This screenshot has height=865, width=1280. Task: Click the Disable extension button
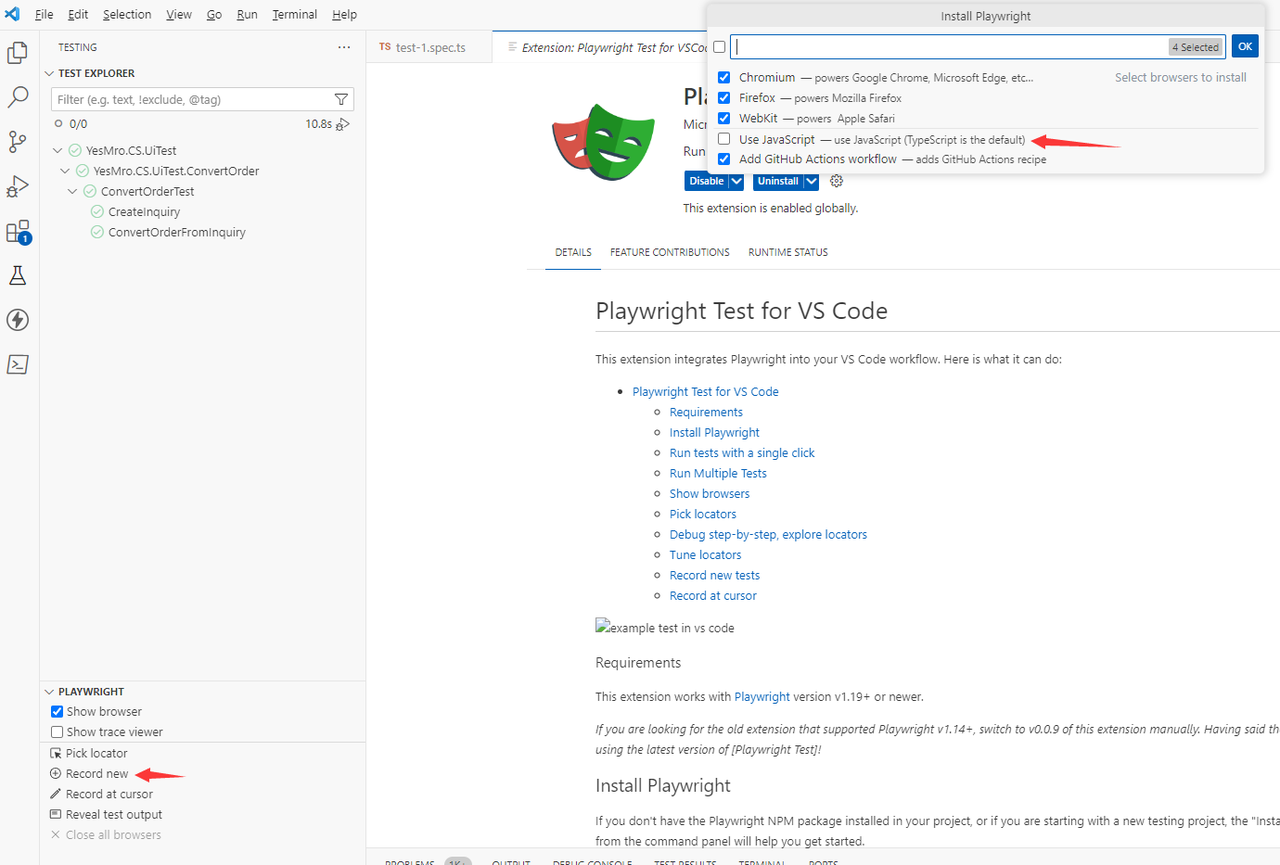(x=706, y=181)
